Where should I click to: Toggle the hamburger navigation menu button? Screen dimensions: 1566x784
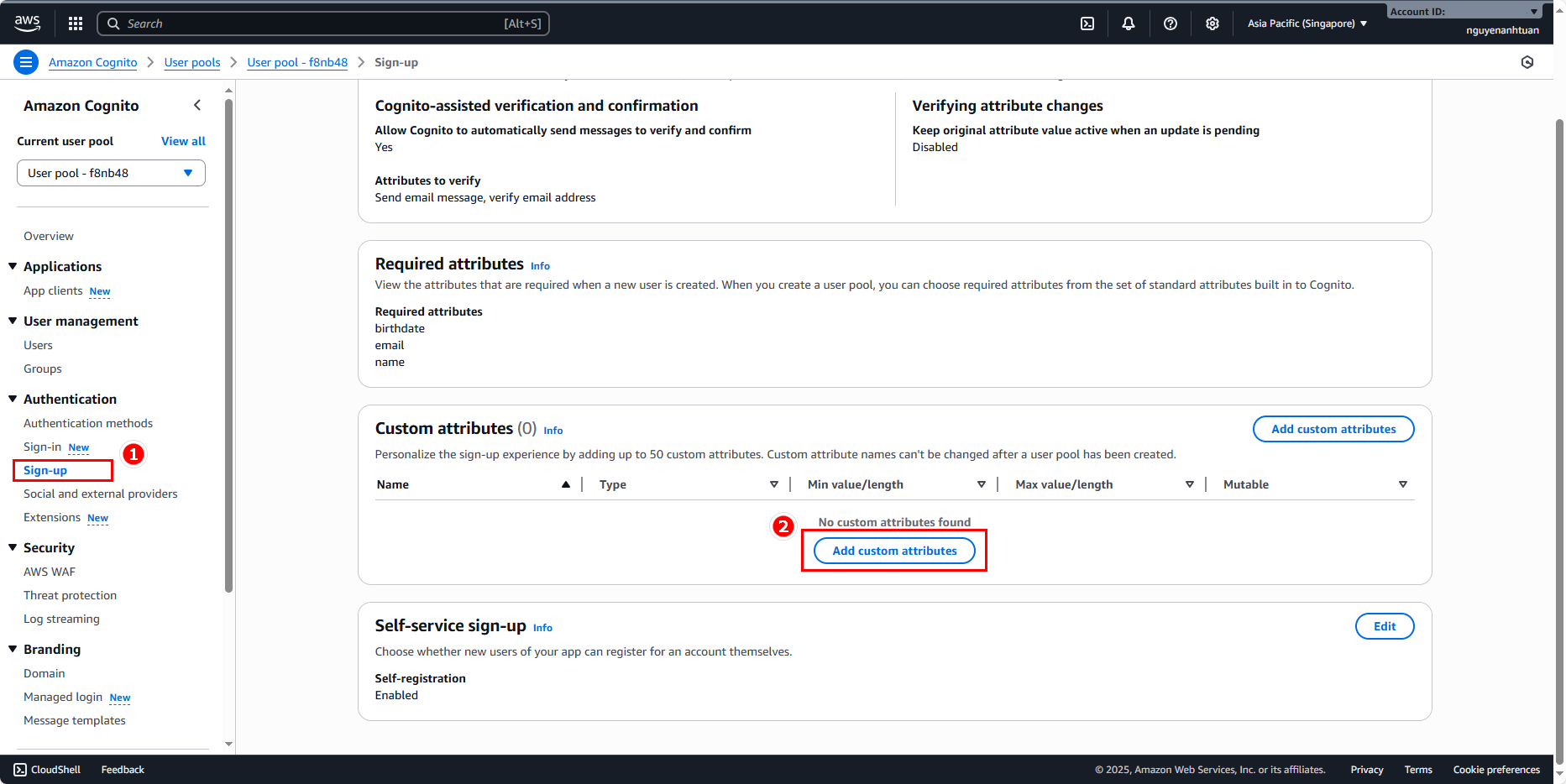tap(26, 62)
